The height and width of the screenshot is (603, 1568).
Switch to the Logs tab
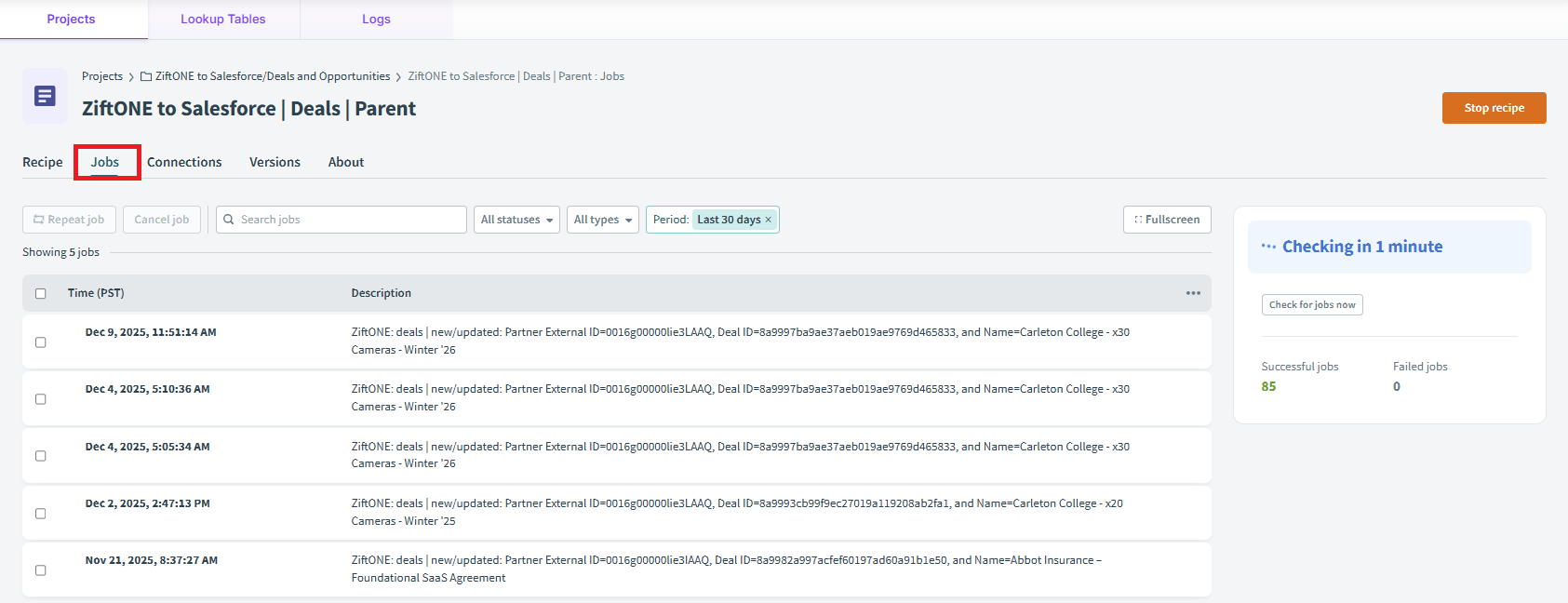click(376, 19)
